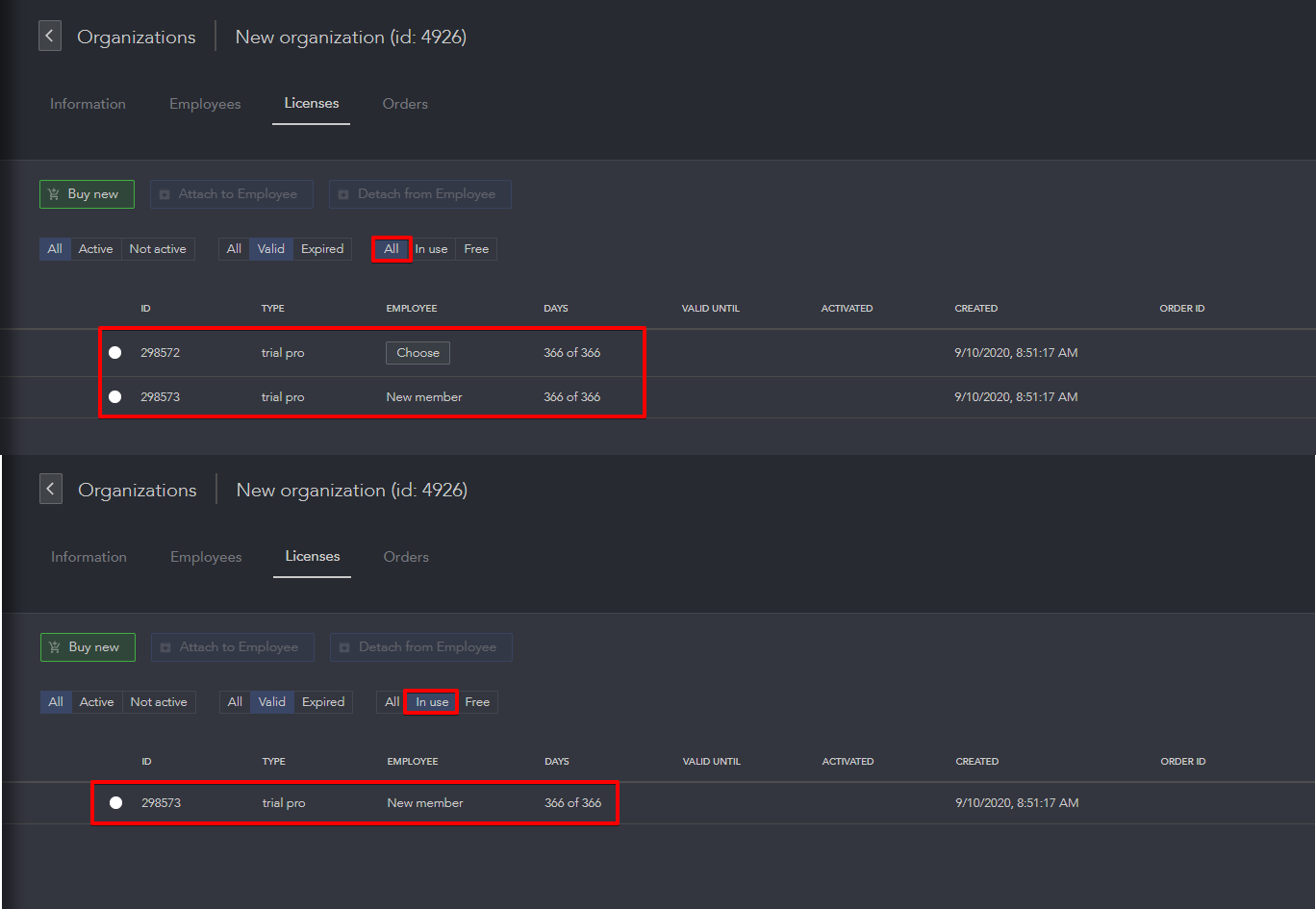Image resolution: width=1316 pixels, height=909 pixels.
Task: Click the Buy new button
Action: coord(87,193)
